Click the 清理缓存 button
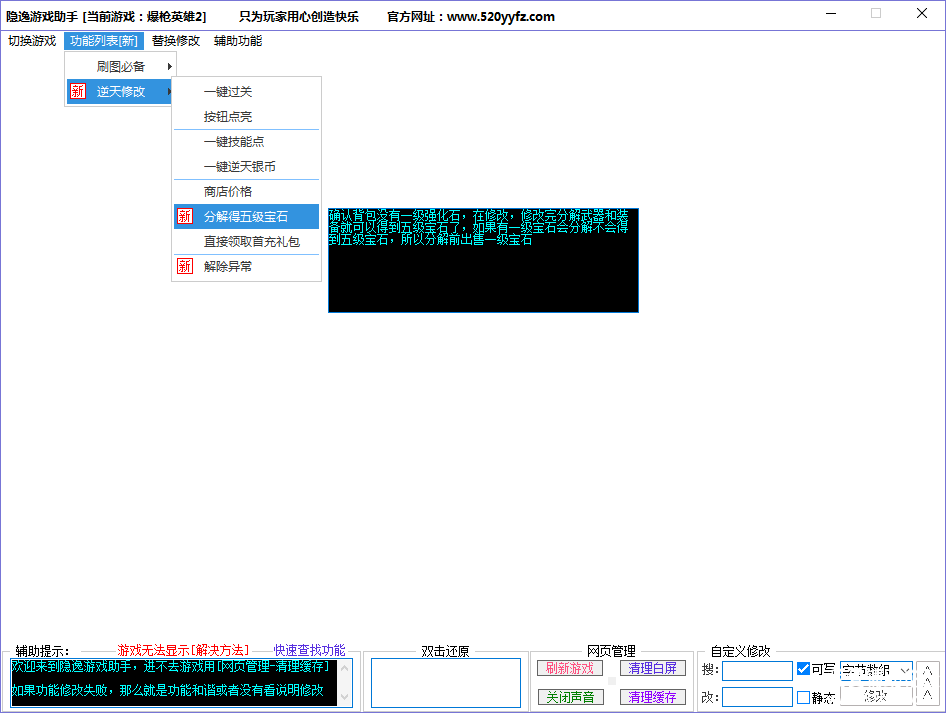 [x=653, y=697]
